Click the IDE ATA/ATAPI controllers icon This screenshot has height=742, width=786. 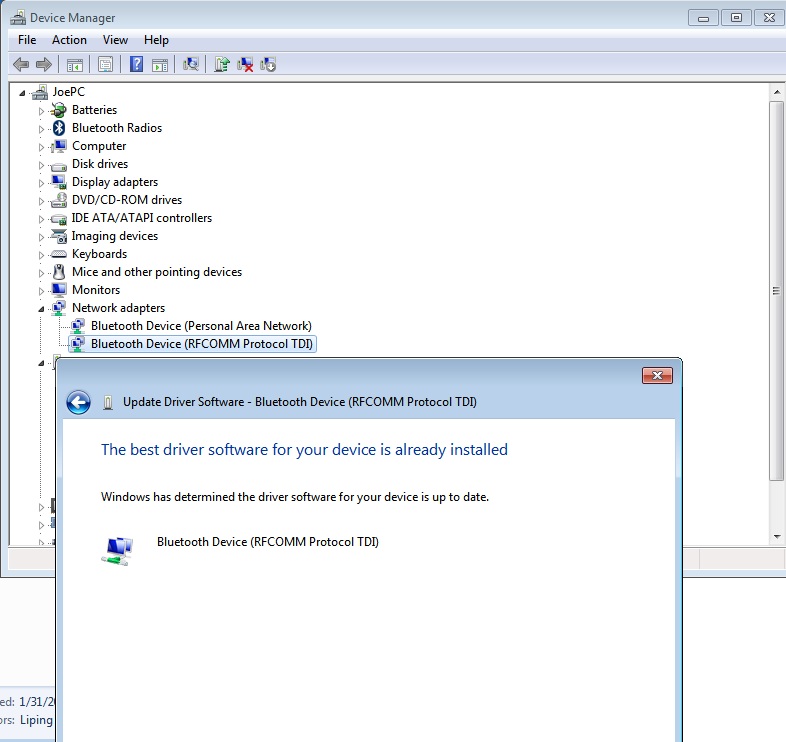[x=59, y=219]
